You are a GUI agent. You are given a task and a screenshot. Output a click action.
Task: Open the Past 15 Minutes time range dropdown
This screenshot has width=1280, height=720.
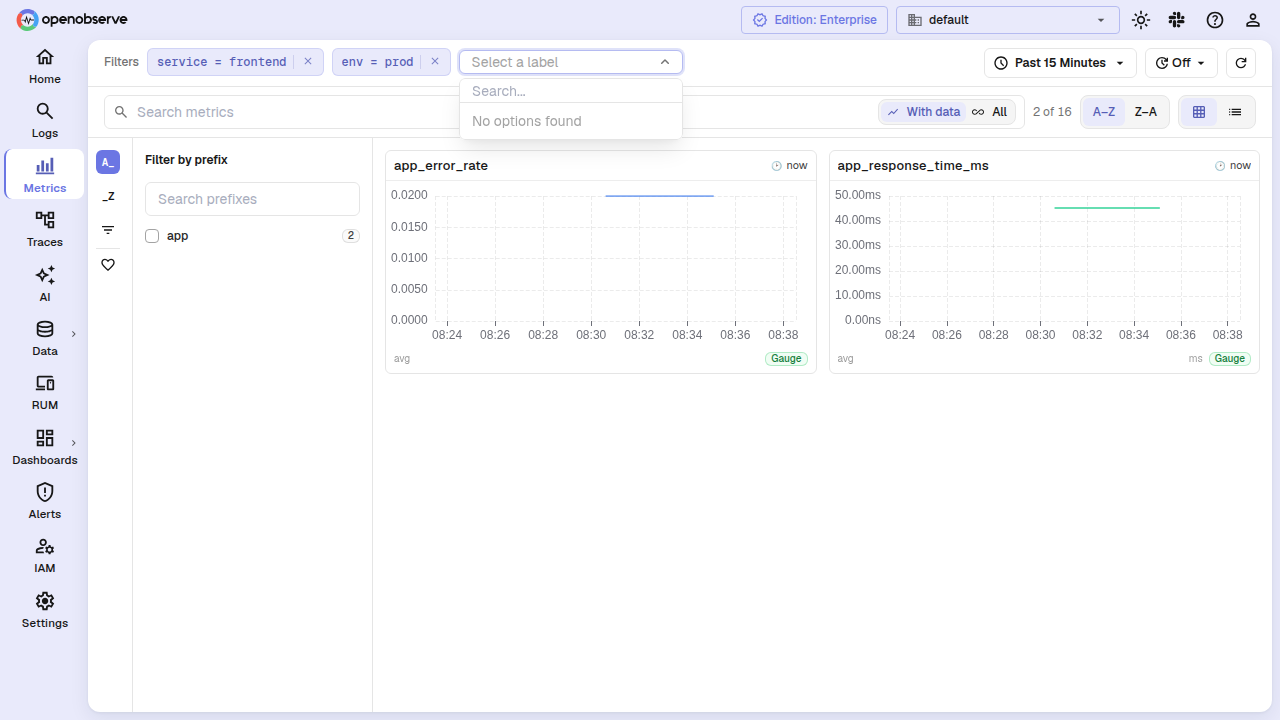click(1060, 62)
